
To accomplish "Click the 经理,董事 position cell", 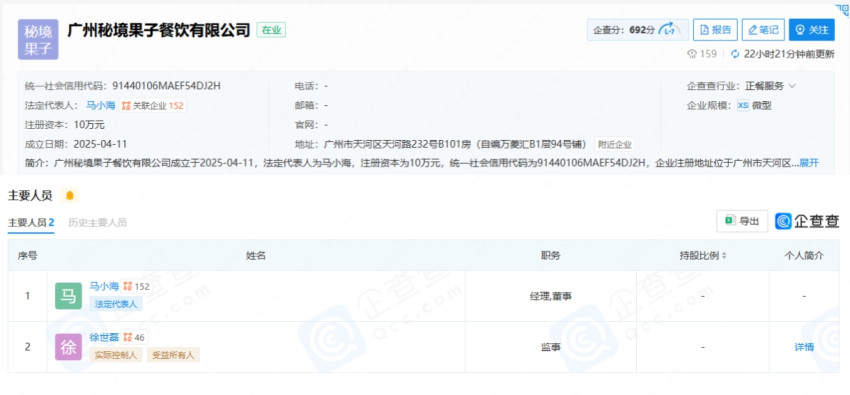I will point(550,296).
